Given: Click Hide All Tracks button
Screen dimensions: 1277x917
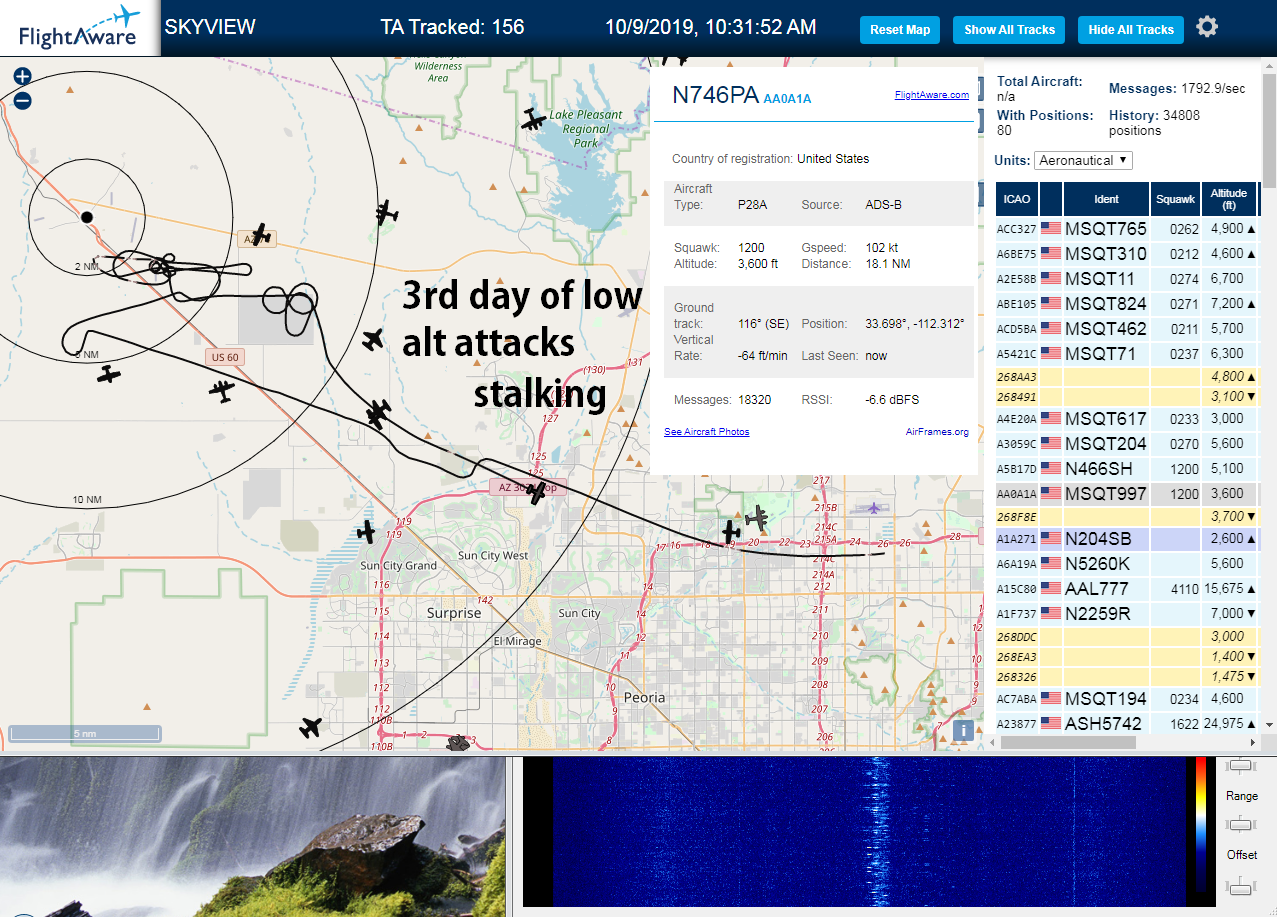Looking at the screenshot, I should [1131, 30].
